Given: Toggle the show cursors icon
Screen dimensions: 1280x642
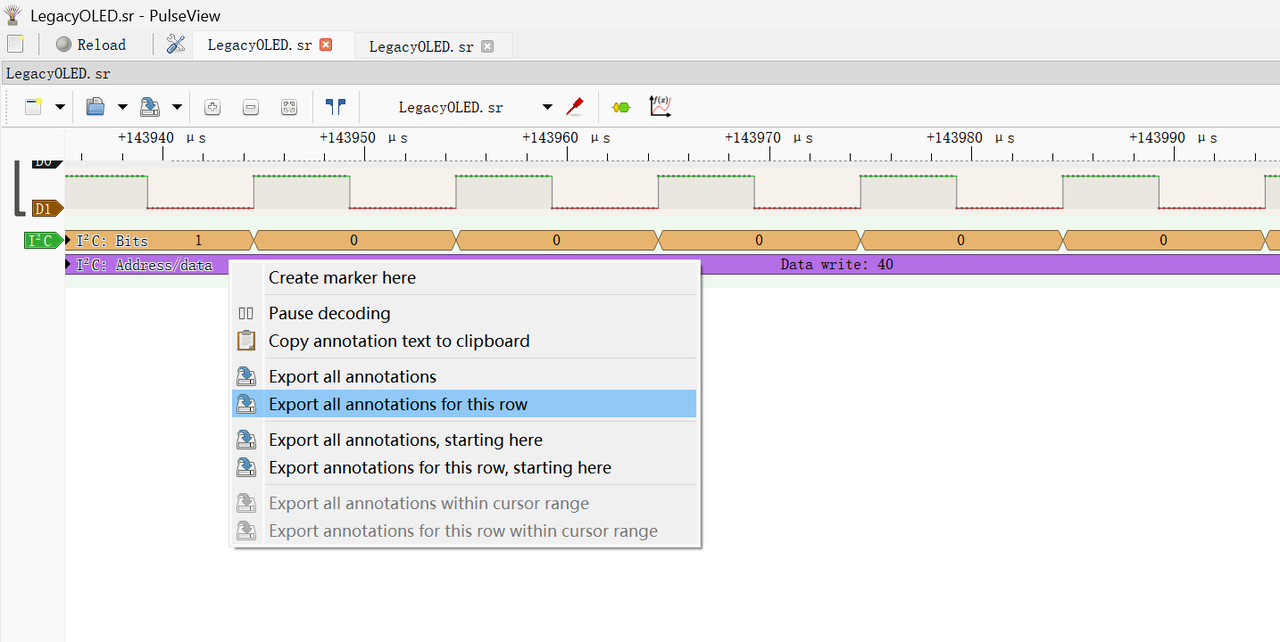Looking at the screenshot, I should 335,107.
